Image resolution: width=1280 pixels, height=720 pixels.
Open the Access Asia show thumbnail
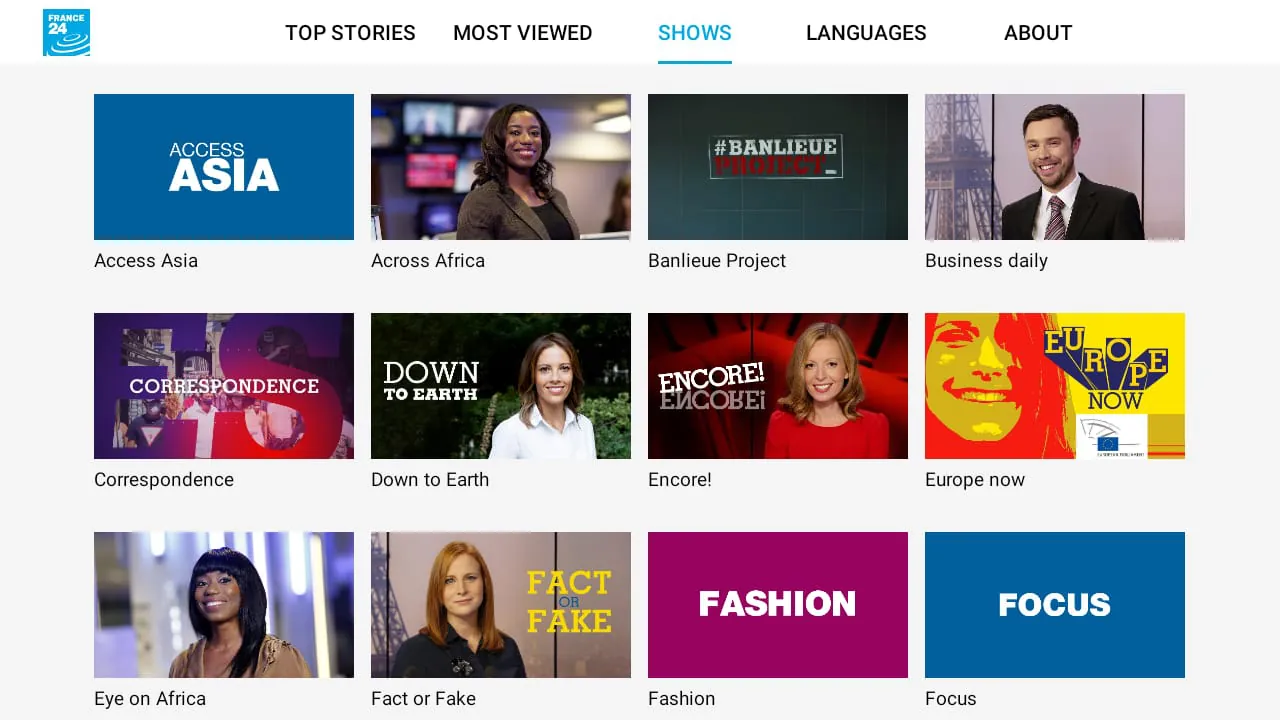[x=223, y=167]
